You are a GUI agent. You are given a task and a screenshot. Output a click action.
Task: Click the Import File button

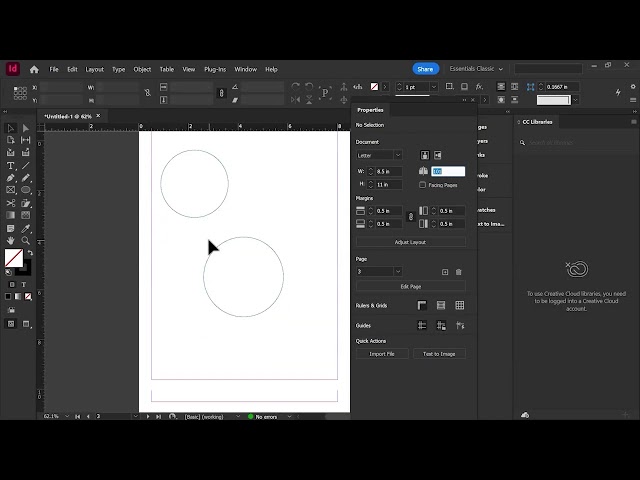click(x=382, y=354)
